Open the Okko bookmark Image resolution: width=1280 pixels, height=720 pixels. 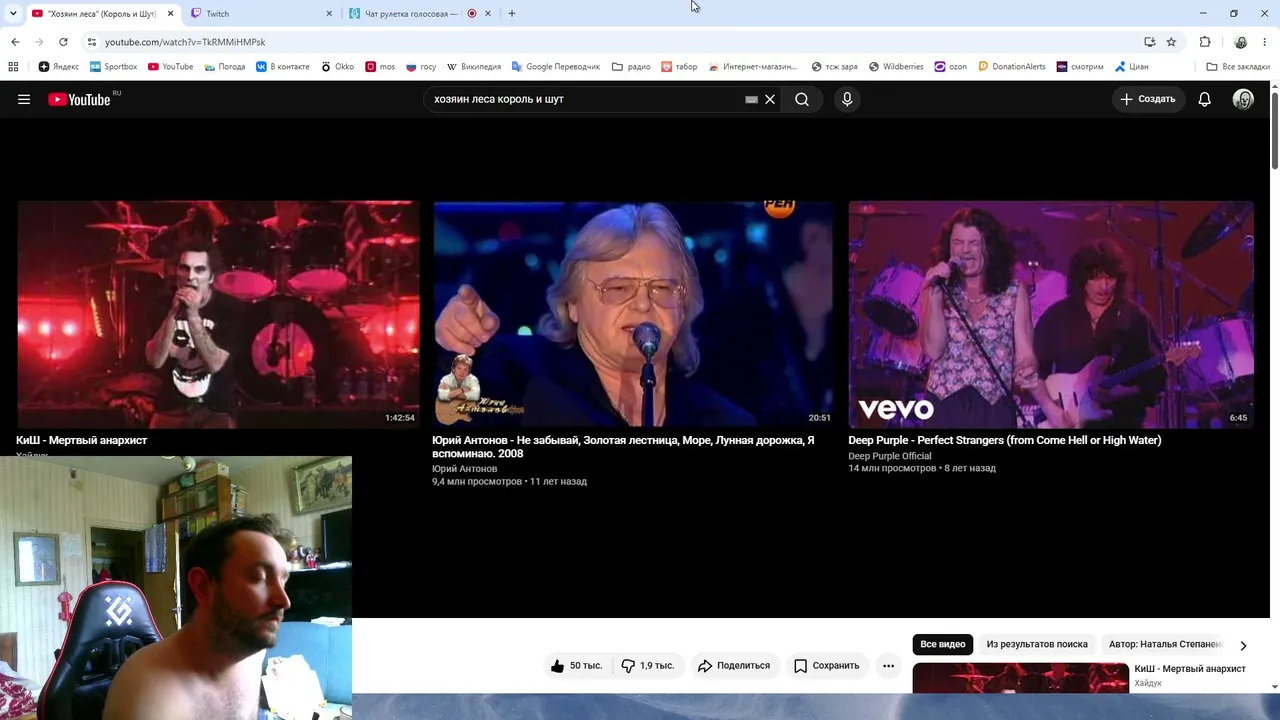(x=337, y=67)
